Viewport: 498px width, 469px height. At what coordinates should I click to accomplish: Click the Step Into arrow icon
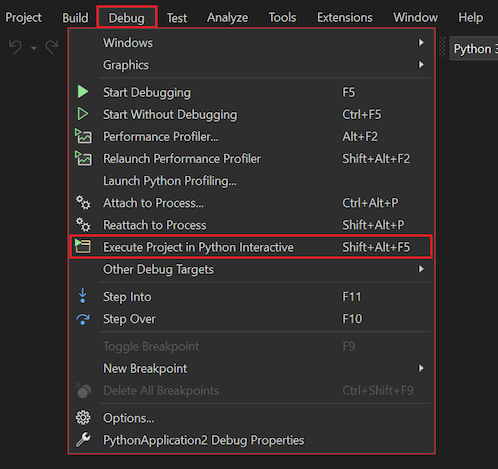(83, 296)
